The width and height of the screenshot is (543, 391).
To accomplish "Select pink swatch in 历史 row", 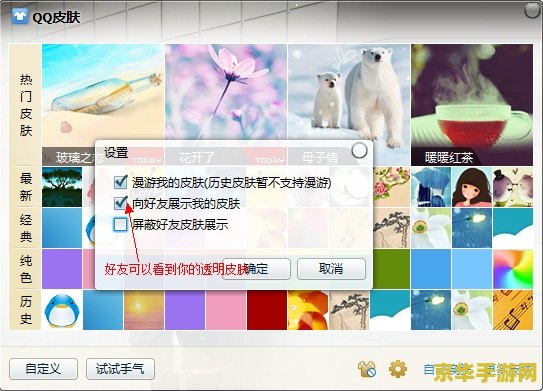I will (226, 310).
